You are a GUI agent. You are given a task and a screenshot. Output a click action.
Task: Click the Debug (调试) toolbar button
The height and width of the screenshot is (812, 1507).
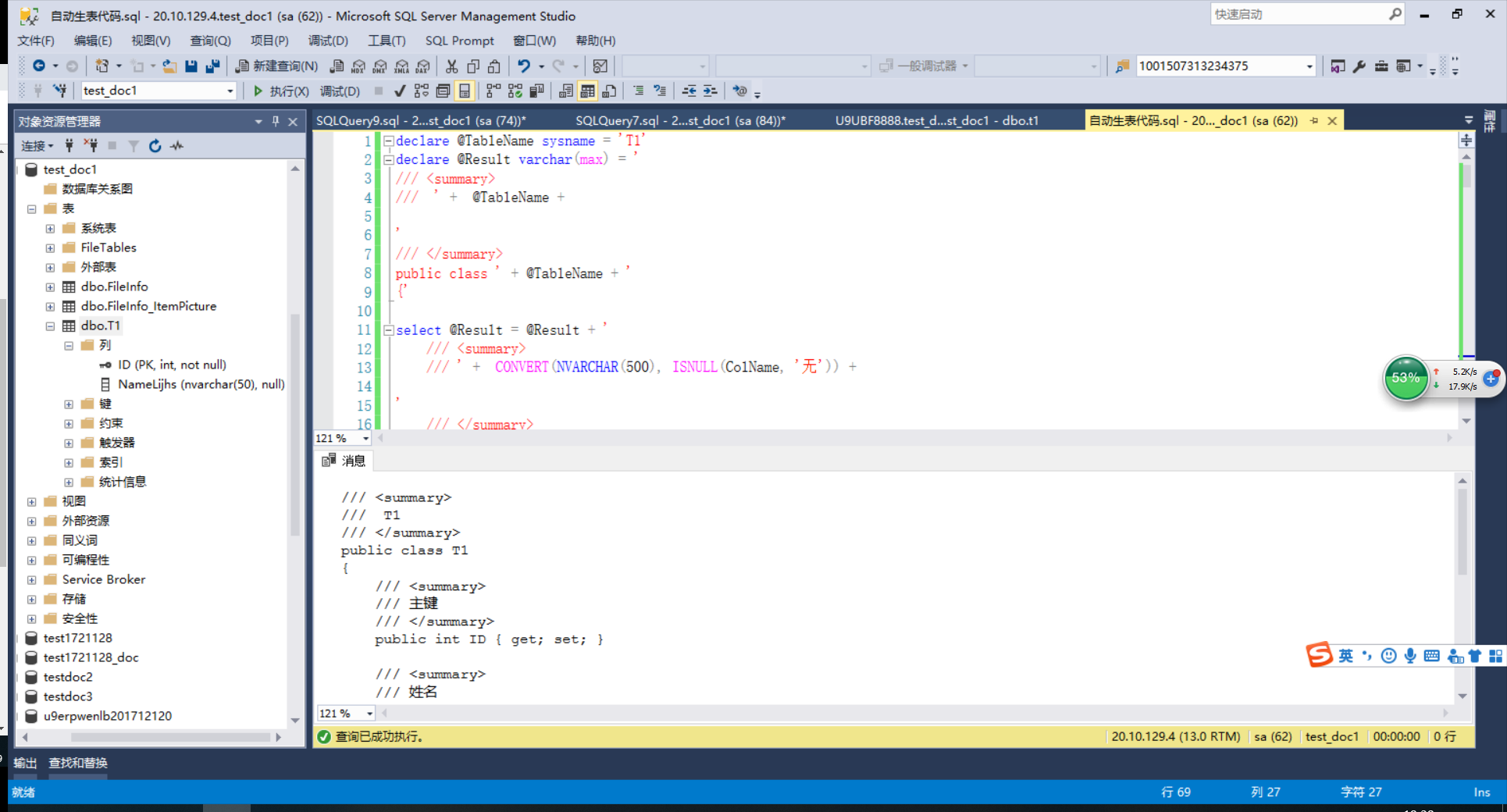[338, 91]
